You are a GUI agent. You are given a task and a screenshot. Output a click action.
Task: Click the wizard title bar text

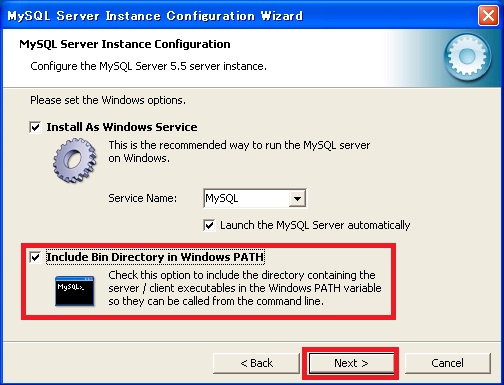155,16
